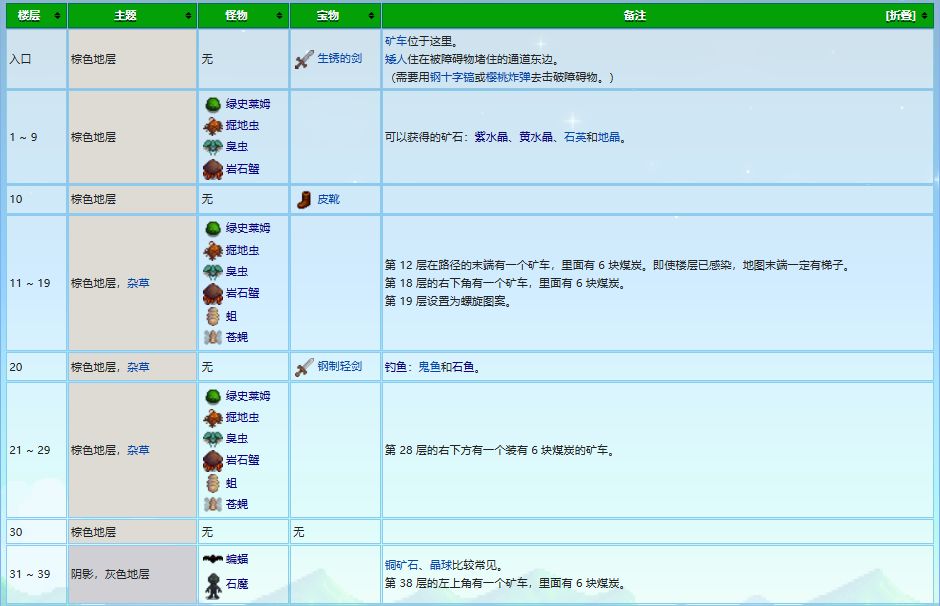This screenshot has height=606, width=940.
Task: Click 臭虫 icon in floors 1 ~ 9 row
Action: [x=213, y=147]
